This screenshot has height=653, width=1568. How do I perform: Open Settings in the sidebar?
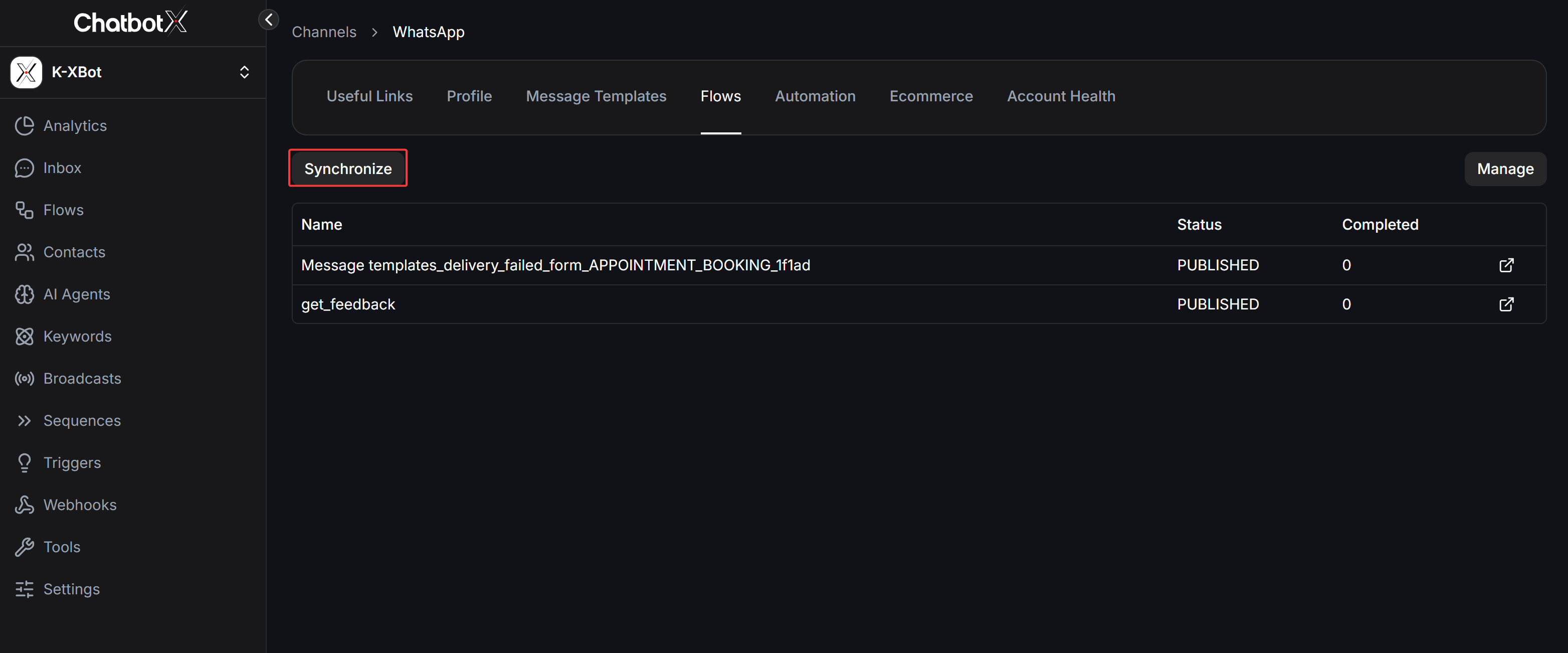coord(71,589)
